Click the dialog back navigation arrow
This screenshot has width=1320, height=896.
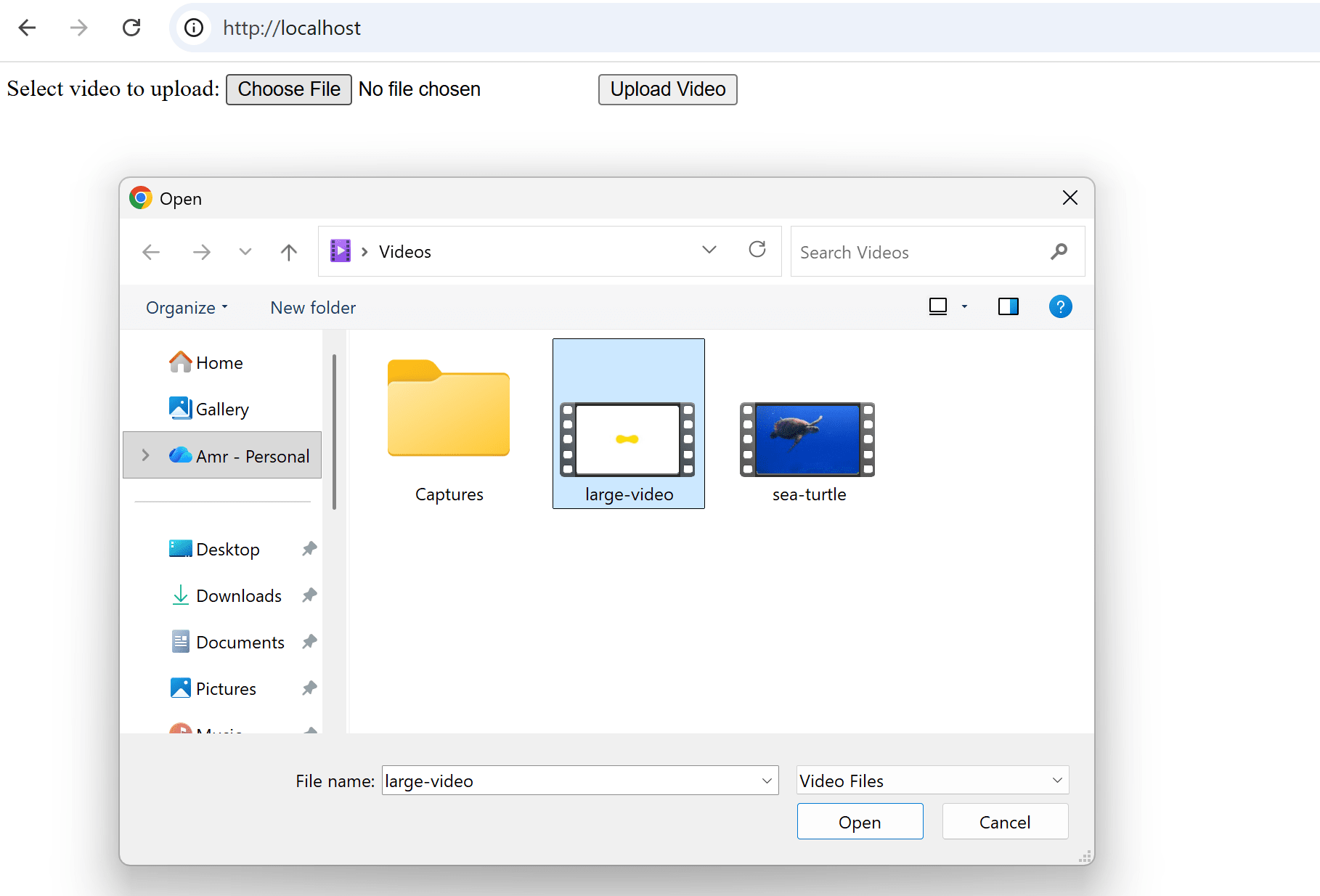[x=151, y=252]
